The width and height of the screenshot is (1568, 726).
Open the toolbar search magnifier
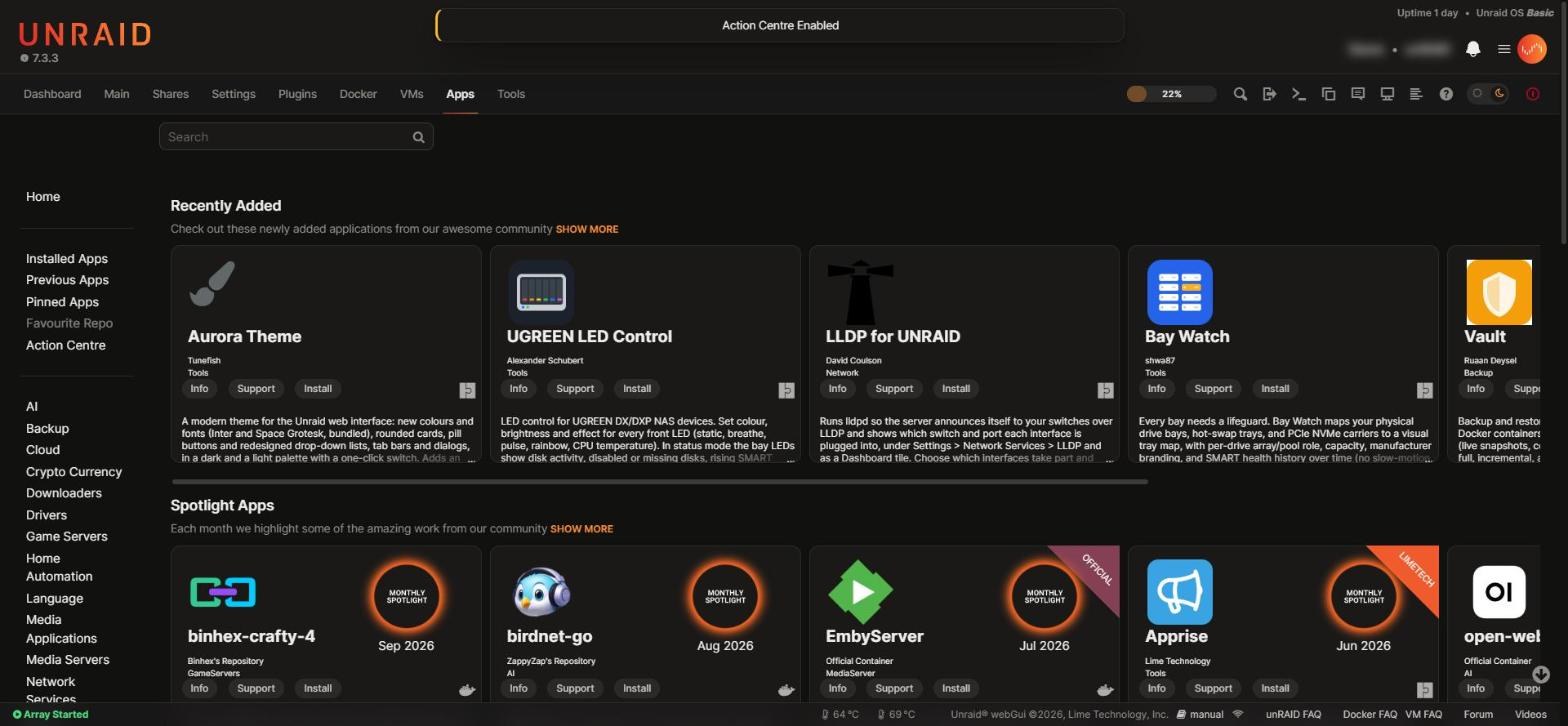point(1240,94)
